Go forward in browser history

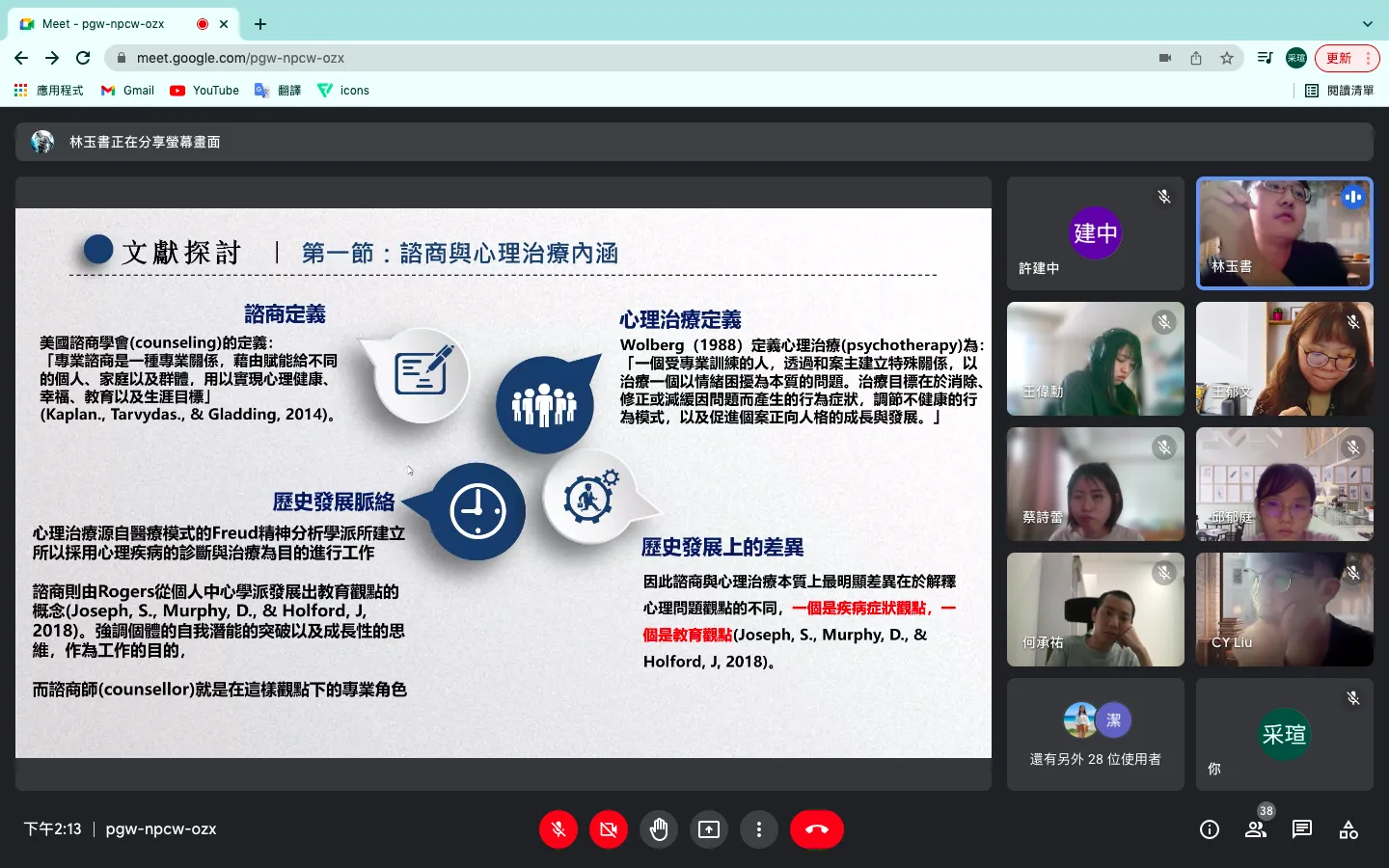click(52, 58)
